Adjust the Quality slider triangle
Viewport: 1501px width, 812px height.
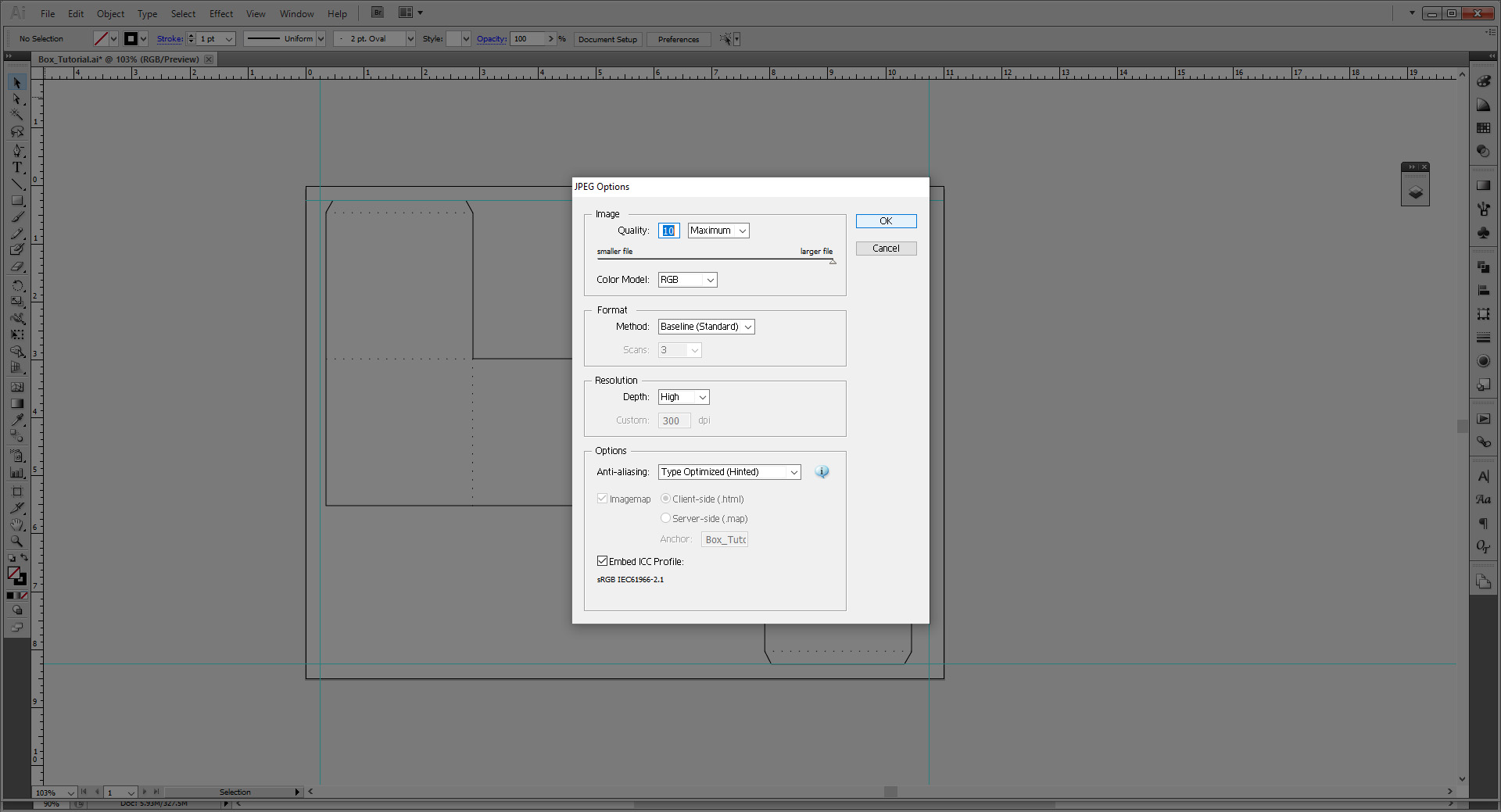coord(832,261)
